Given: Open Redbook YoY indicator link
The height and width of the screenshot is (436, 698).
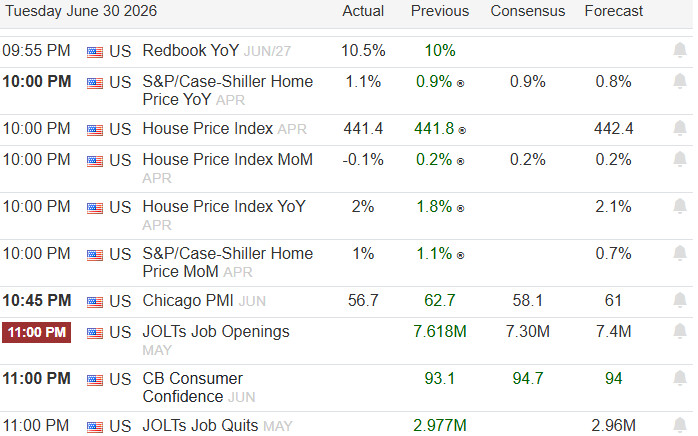Looking at the screenshot, I should point(191,51).
